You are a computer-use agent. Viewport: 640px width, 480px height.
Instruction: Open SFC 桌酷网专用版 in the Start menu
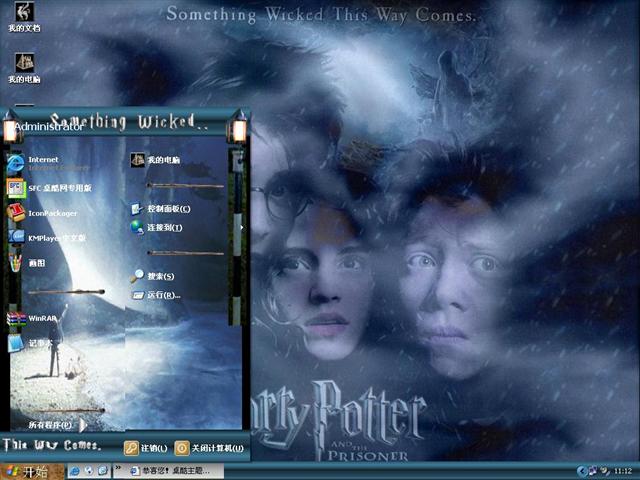(49, 188)
